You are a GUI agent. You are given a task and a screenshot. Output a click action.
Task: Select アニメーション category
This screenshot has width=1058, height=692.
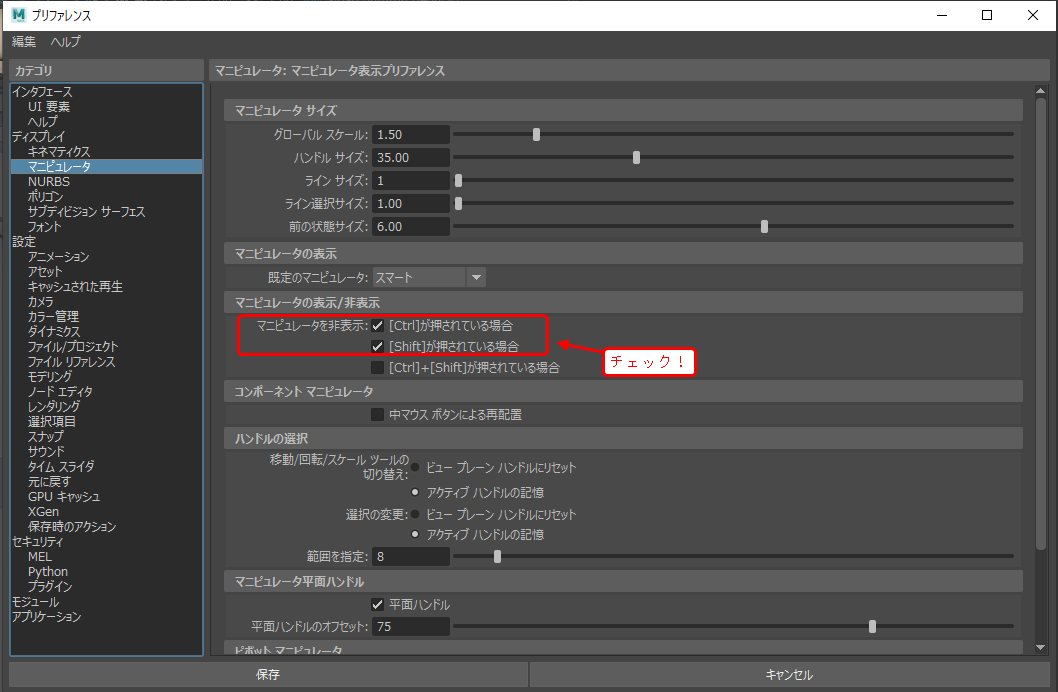(x=58, y=256)
